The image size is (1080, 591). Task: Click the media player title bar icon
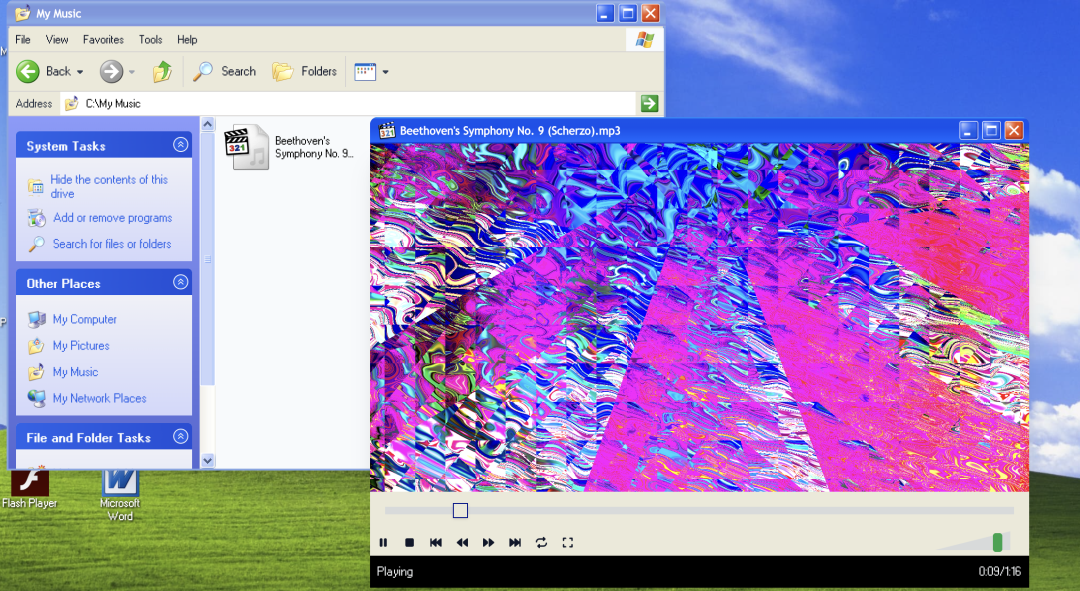tap(387, 130)
